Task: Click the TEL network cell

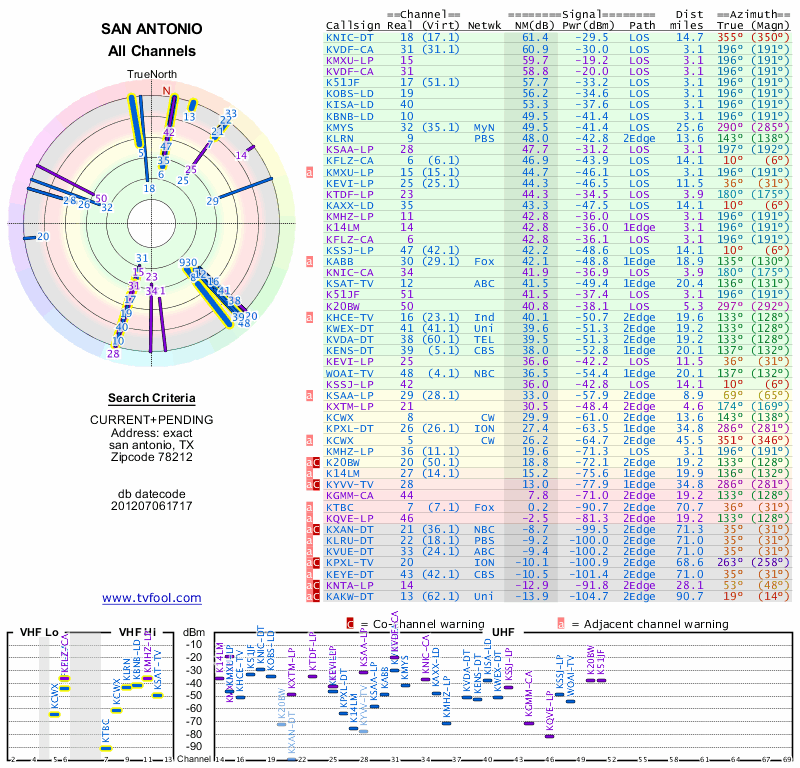Action: [484, 340]
